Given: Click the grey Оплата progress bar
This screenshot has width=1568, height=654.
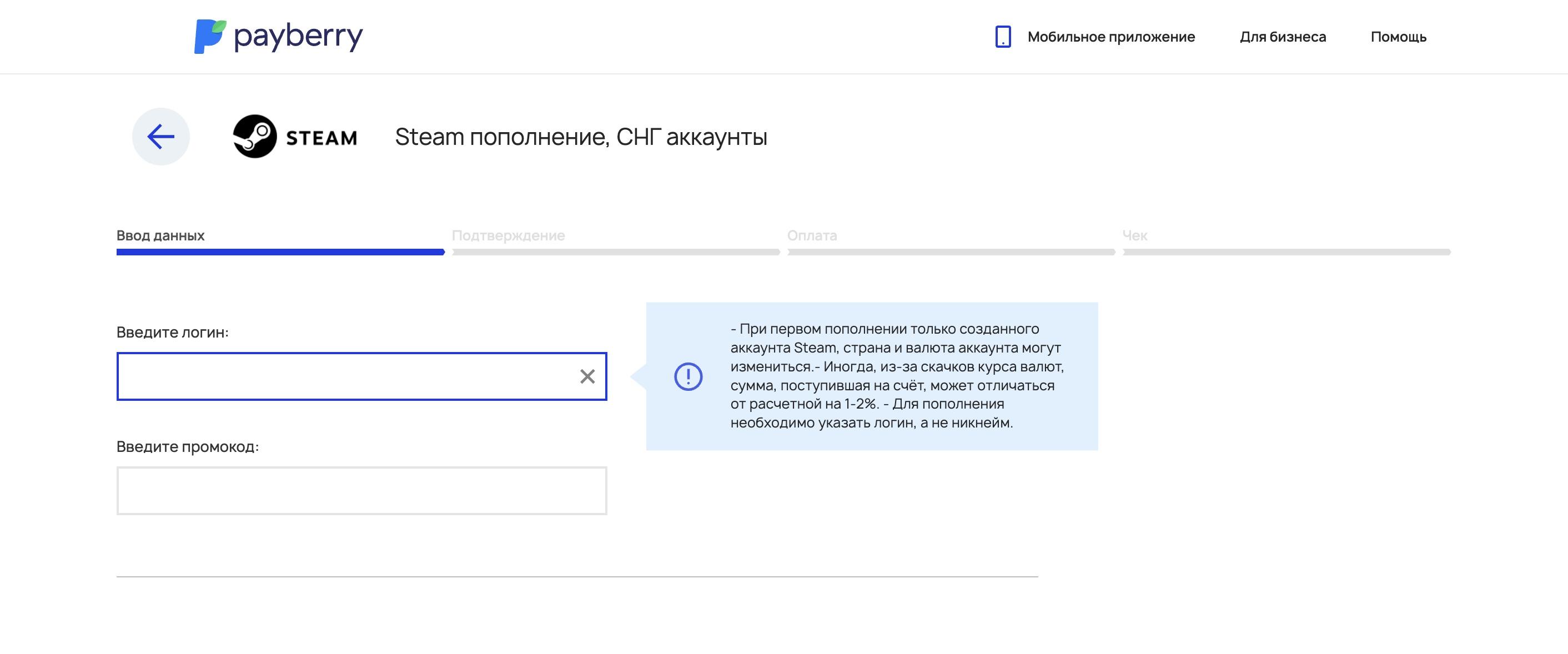Looking at the screenshot, I should (951, 252).
